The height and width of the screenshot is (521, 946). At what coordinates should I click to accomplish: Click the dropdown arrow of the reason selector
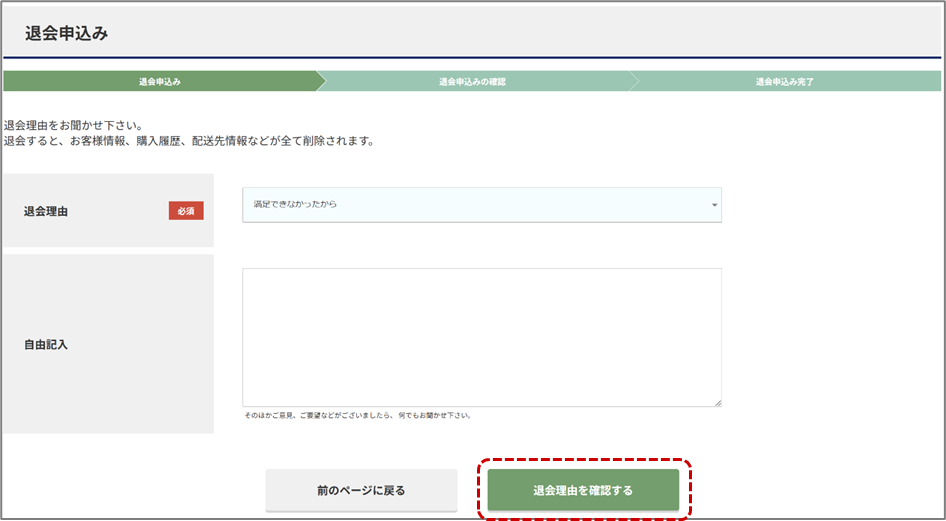click(x=714, y=205)
